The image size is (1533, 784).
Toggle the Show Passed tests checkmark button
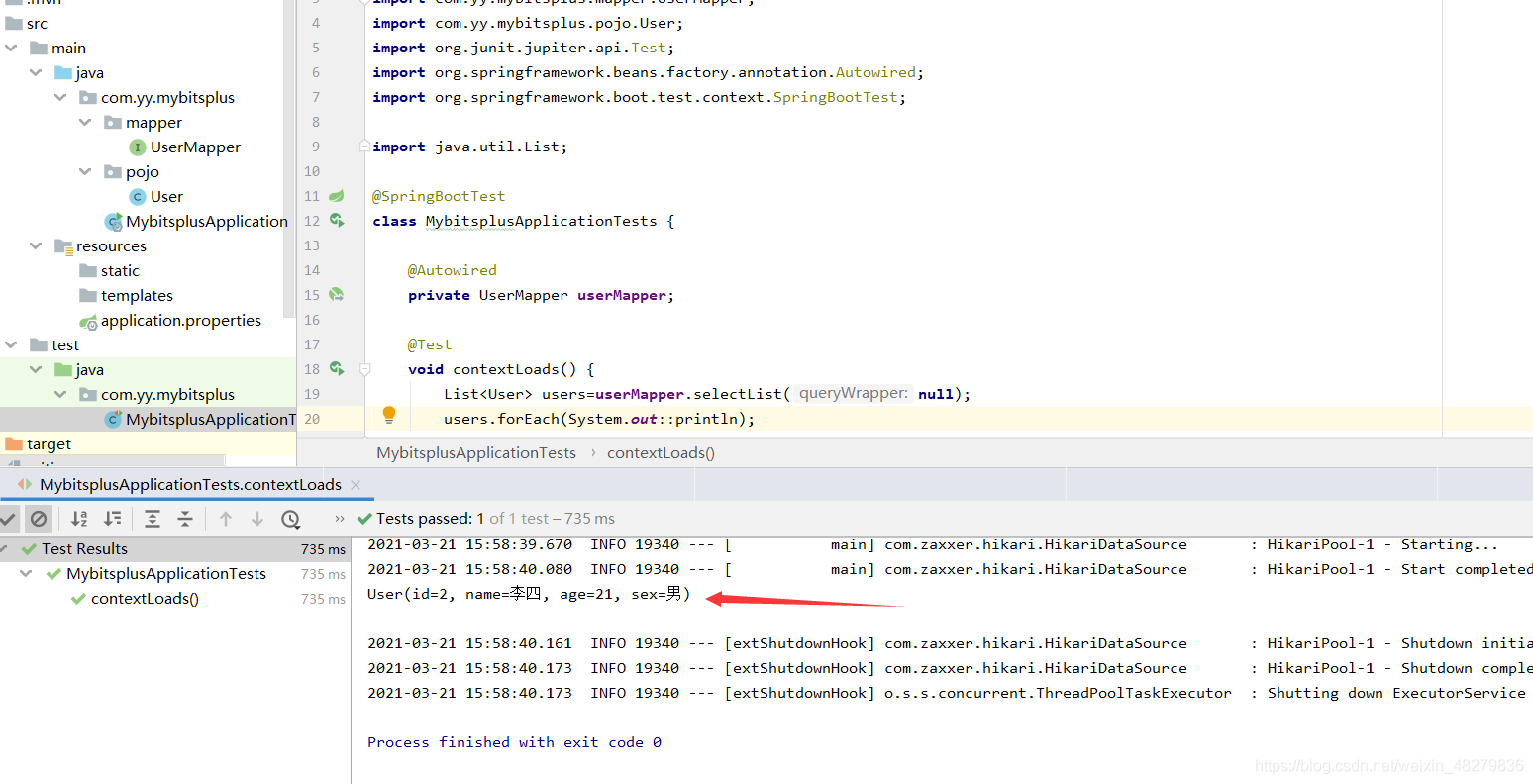(8, 518)
